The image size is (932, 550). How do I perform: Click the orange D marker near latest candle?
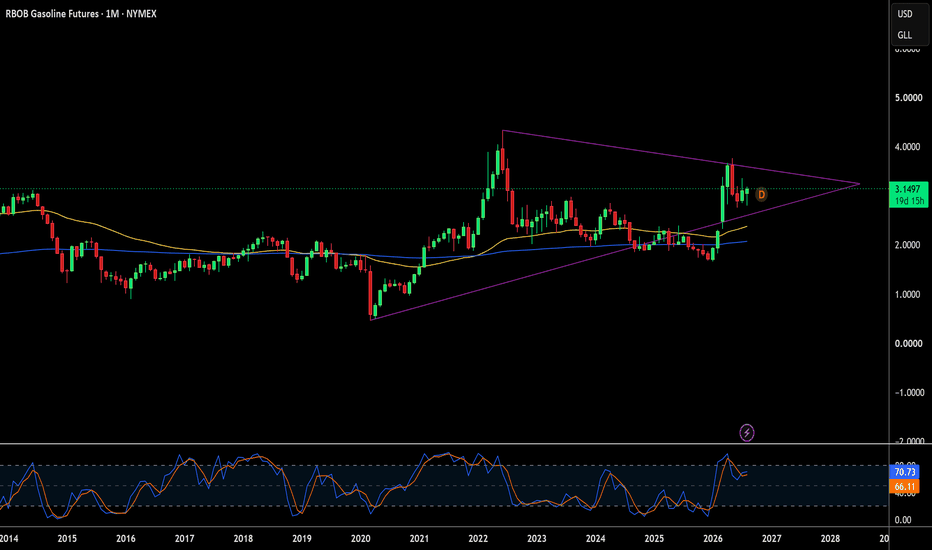(761, 194)
